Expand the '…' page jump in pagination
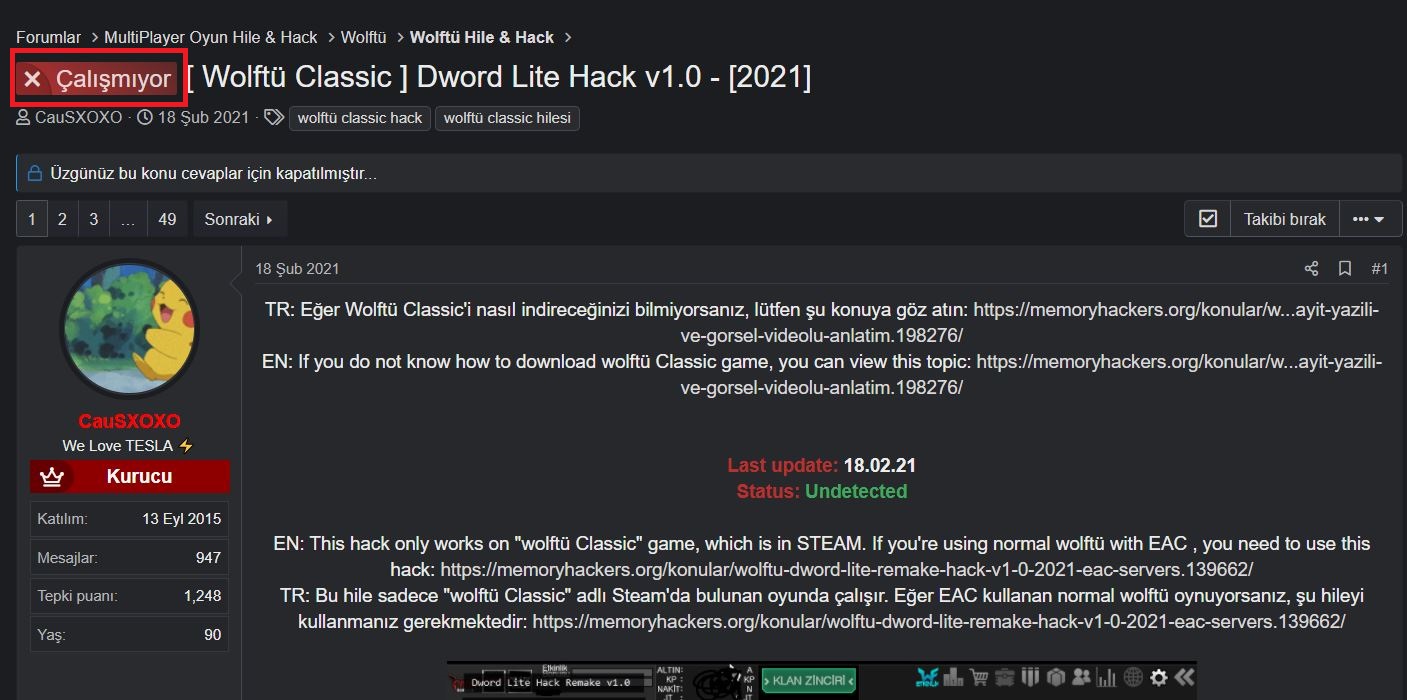 (x=128, y=219)
